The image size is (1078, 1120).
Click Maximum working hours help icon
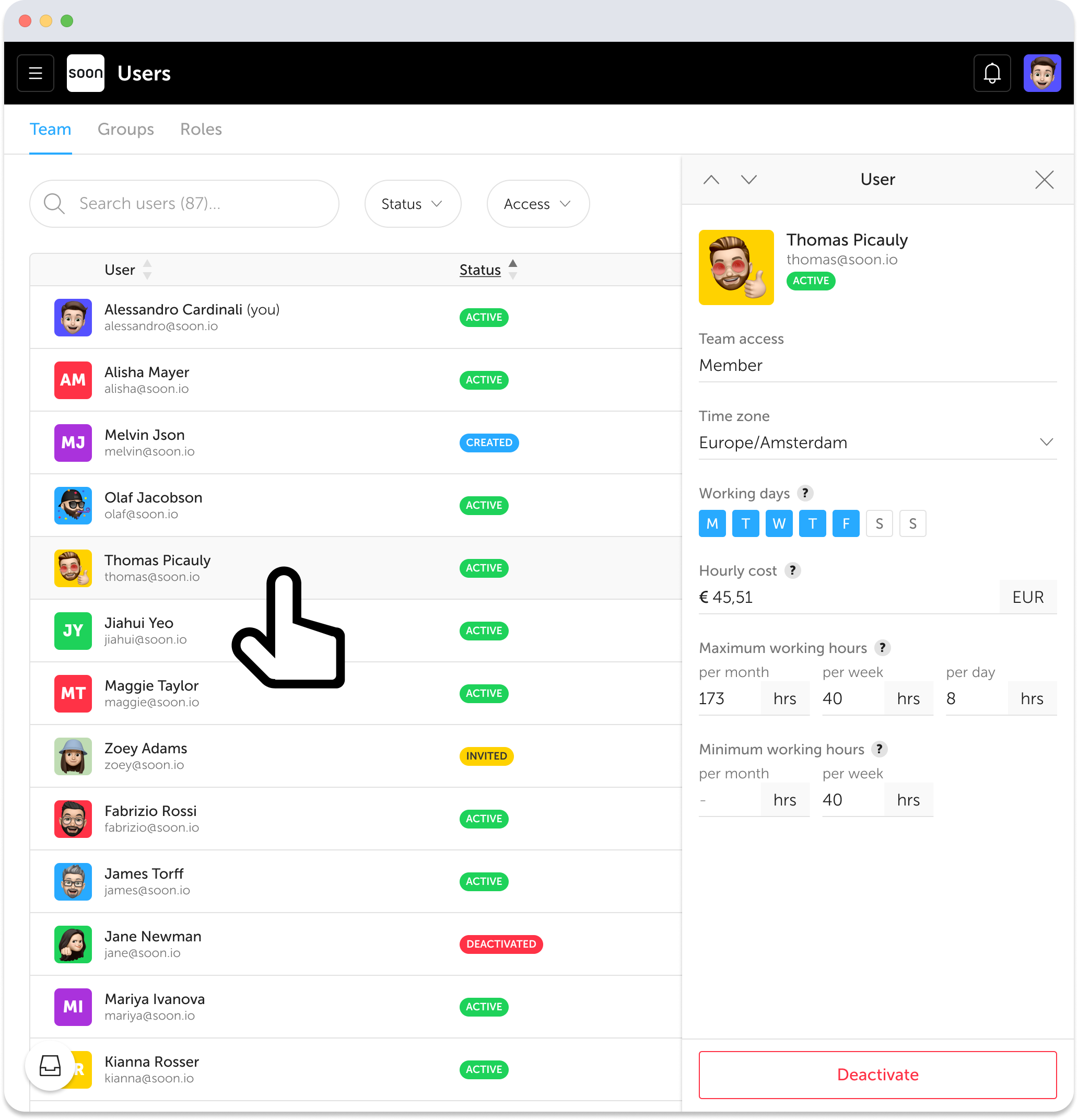[x=882, y=647]
